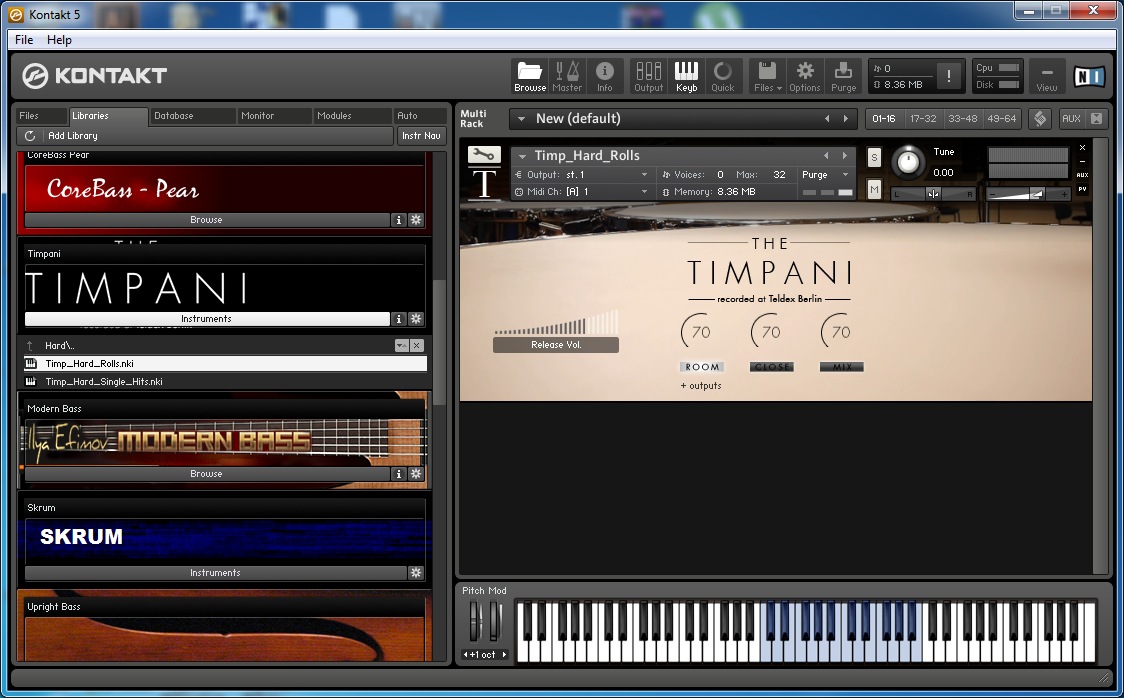The height and width of the screenshot is (698, 1124).
Task: Load previous instrument with left arrow
Action: coord(826,156)
